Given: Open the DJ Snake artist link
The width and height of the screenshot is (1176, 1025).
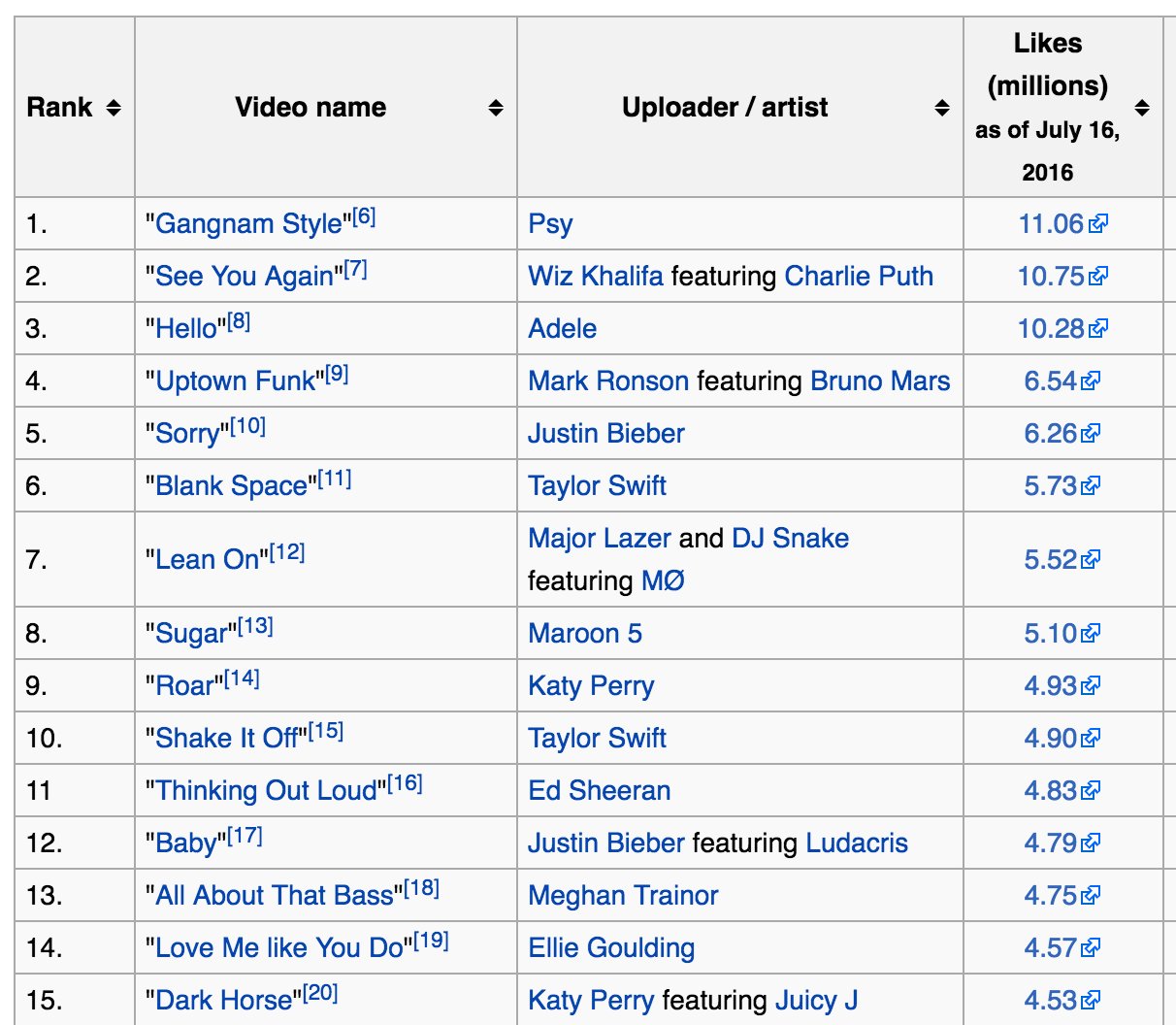Looking at the screenshot, I should coord(790,539).
